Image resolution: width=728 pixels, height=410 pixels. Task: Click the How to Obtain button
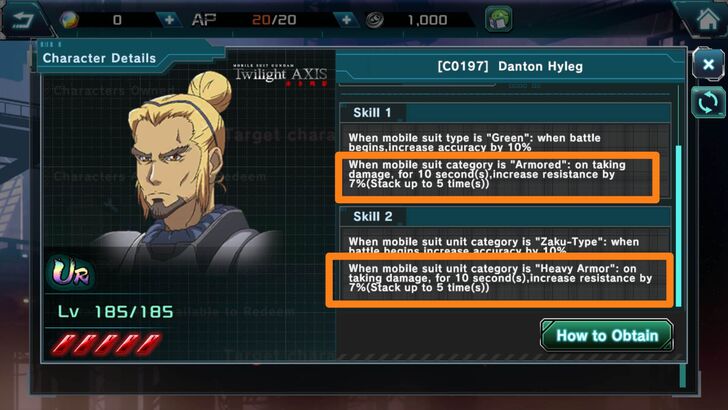click(607, 335)
